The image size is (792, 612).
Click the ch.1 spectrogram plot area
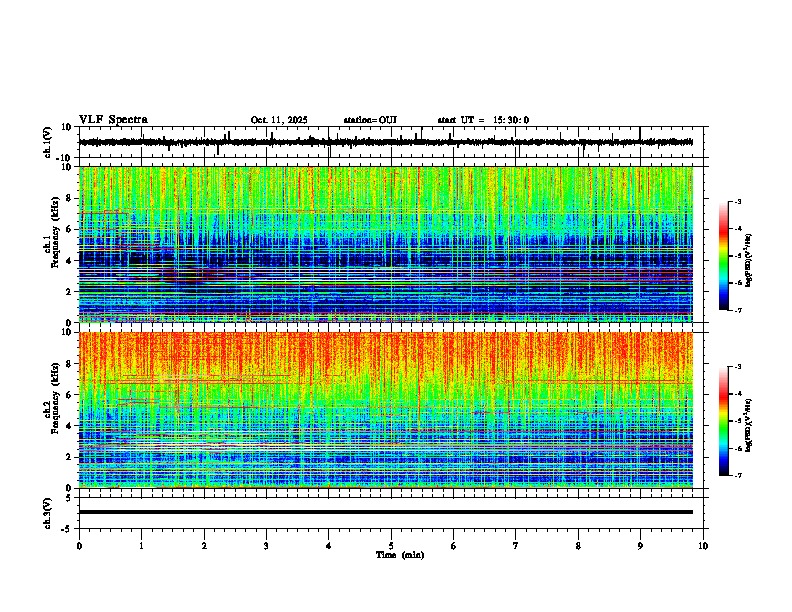pyautogui.click(x=386, y=244)
